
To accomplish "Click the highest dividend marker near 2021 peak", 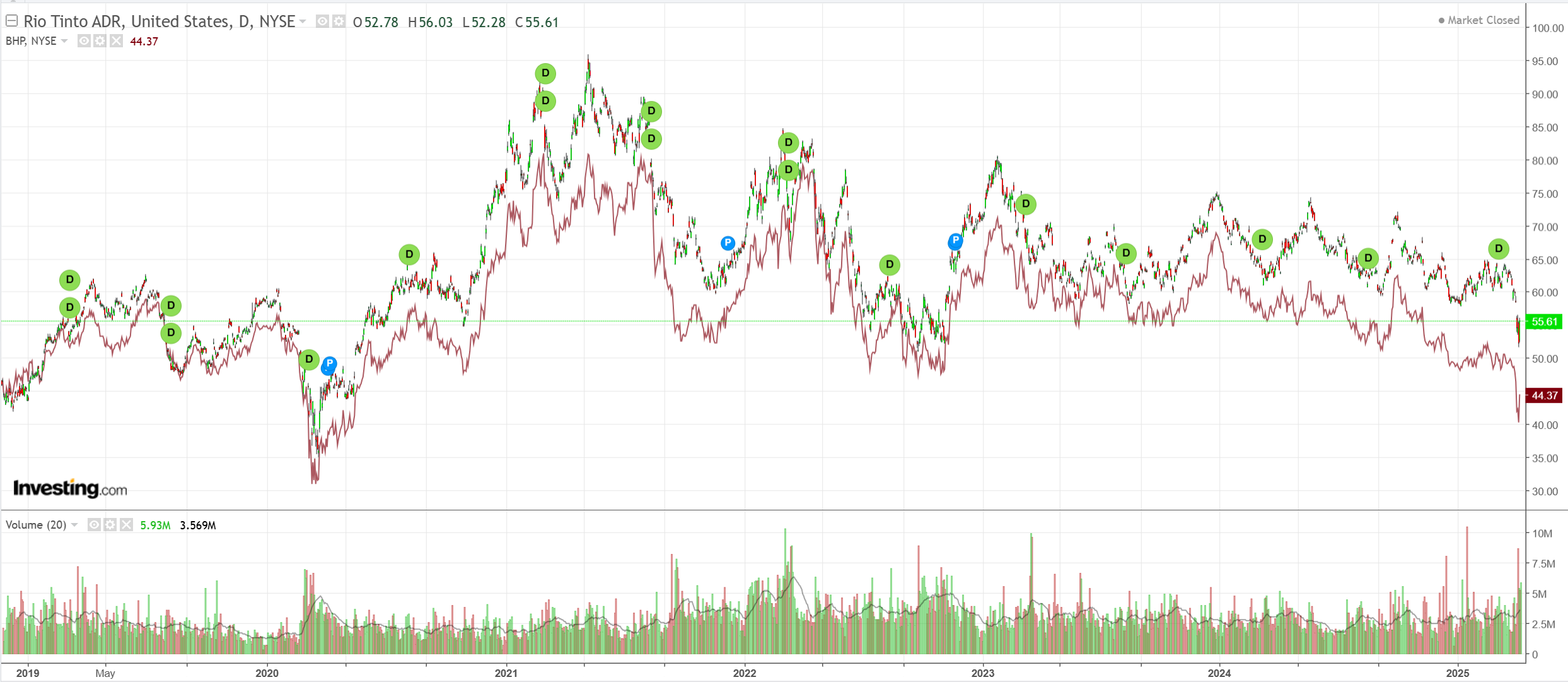I will [545, 73].
